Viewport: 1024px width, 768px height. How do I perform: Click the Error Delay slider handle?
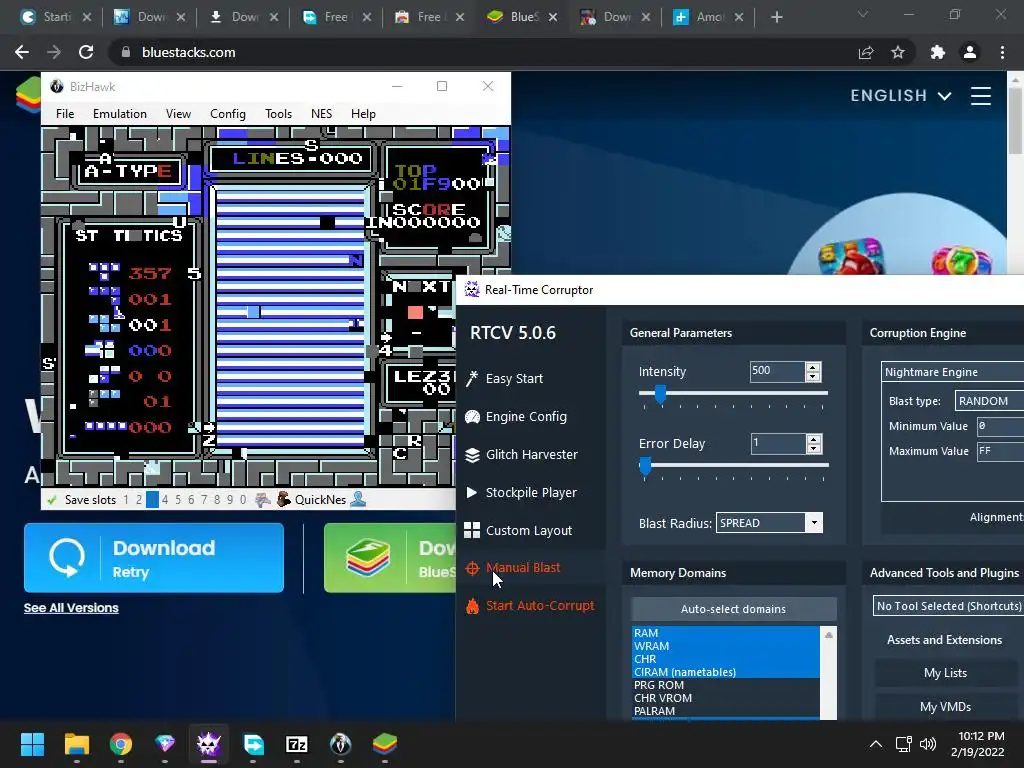coord(645,466)
